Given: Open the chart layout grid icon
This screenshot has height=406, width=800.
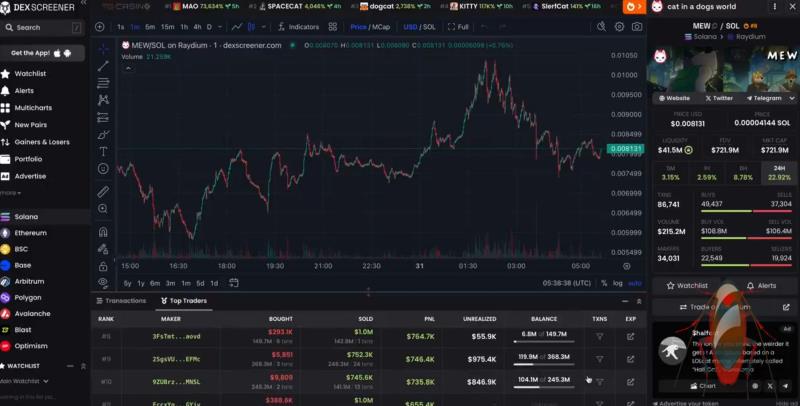Looking at the screenshot, I should [333, 27].
